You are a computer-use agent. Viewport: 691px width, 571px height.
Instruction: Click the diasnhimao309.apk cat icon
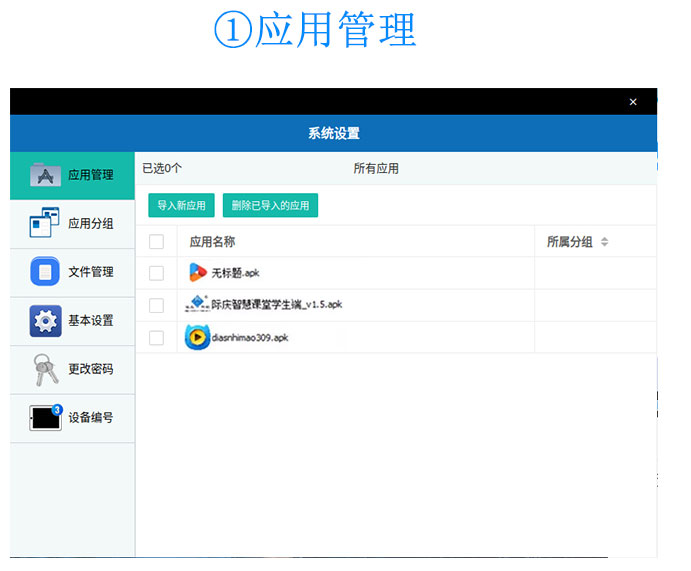(x=197, y=337)
